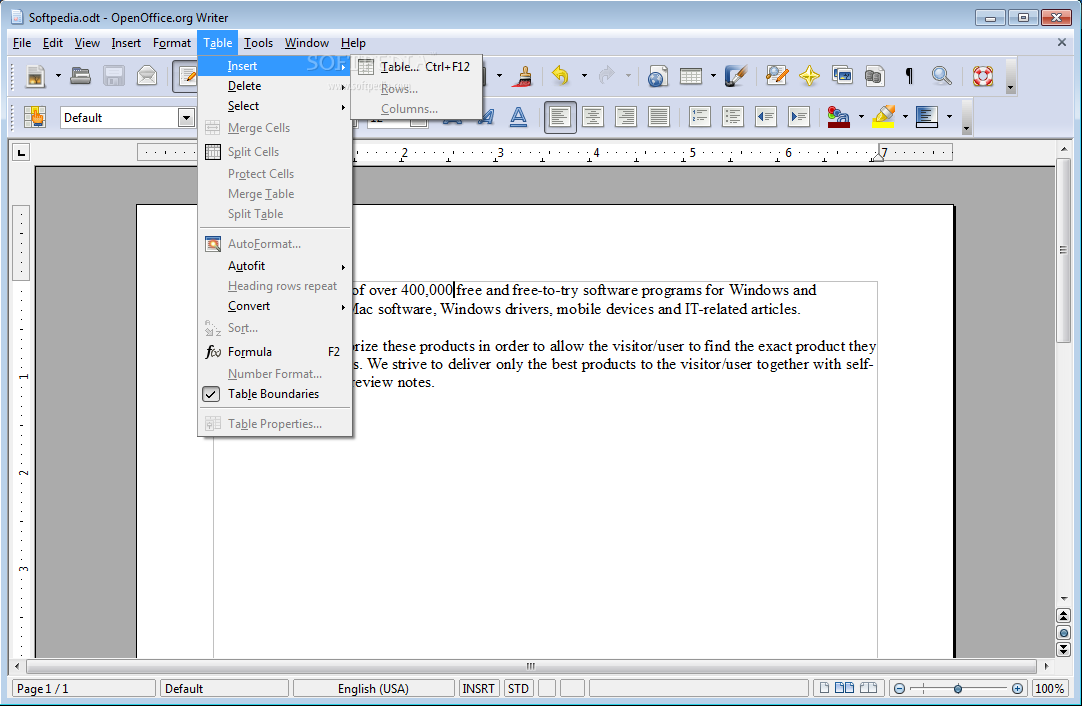Click the Highlighting marker icon

tap(883, 117)
